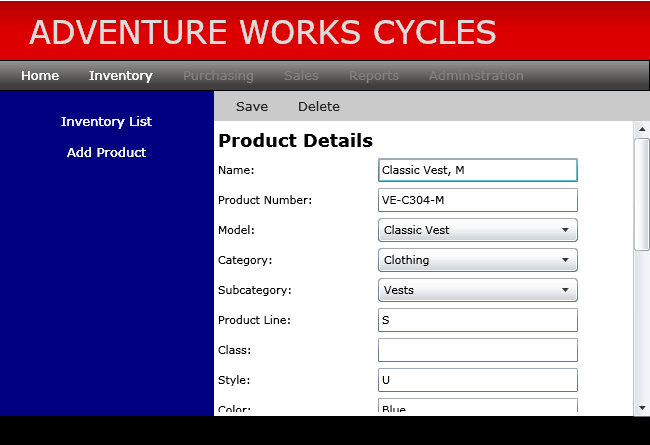Select the disabled Purchasing menu item

218,75
